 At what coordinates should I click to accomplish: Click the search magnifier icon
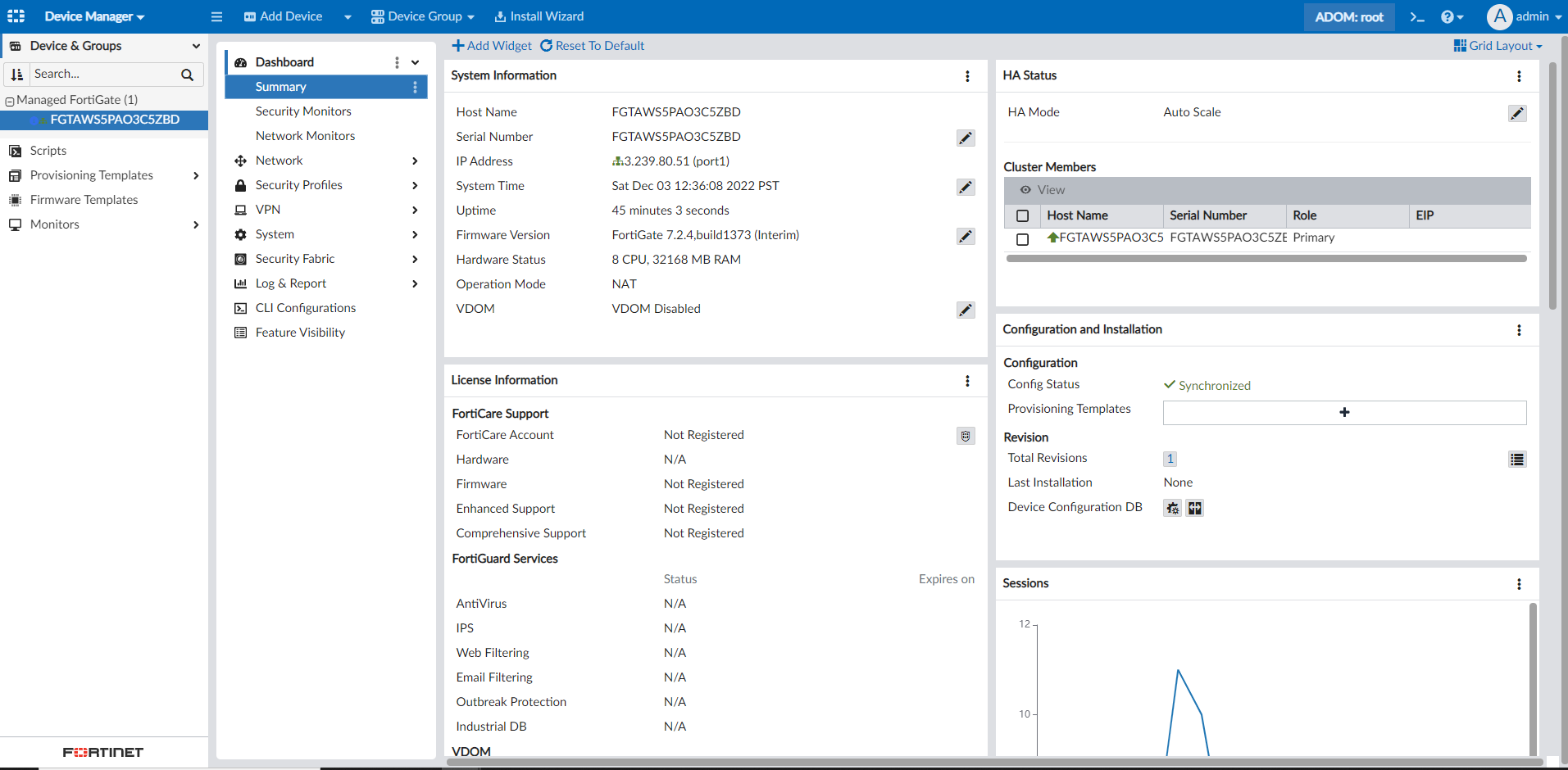187,75
